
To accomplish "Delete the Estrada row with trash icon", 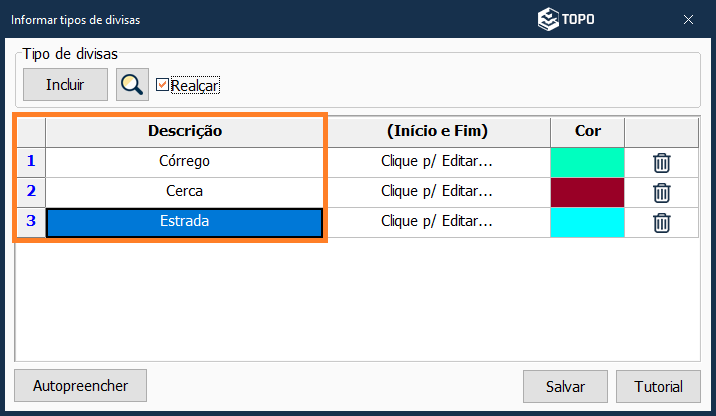I will tap(661, 222).
